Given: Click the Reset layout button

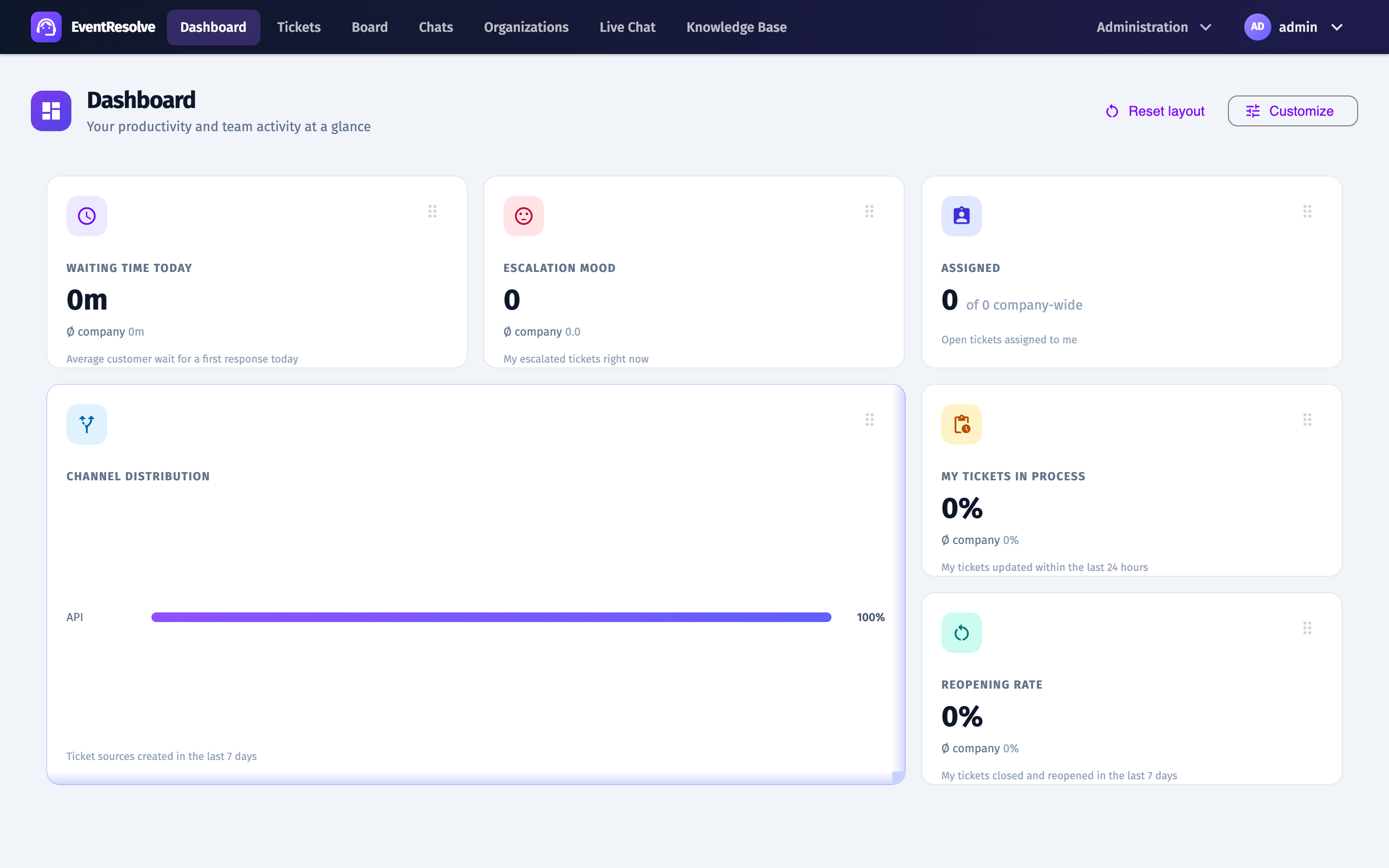Looking at the screenshot, I should click(1155, 111).
